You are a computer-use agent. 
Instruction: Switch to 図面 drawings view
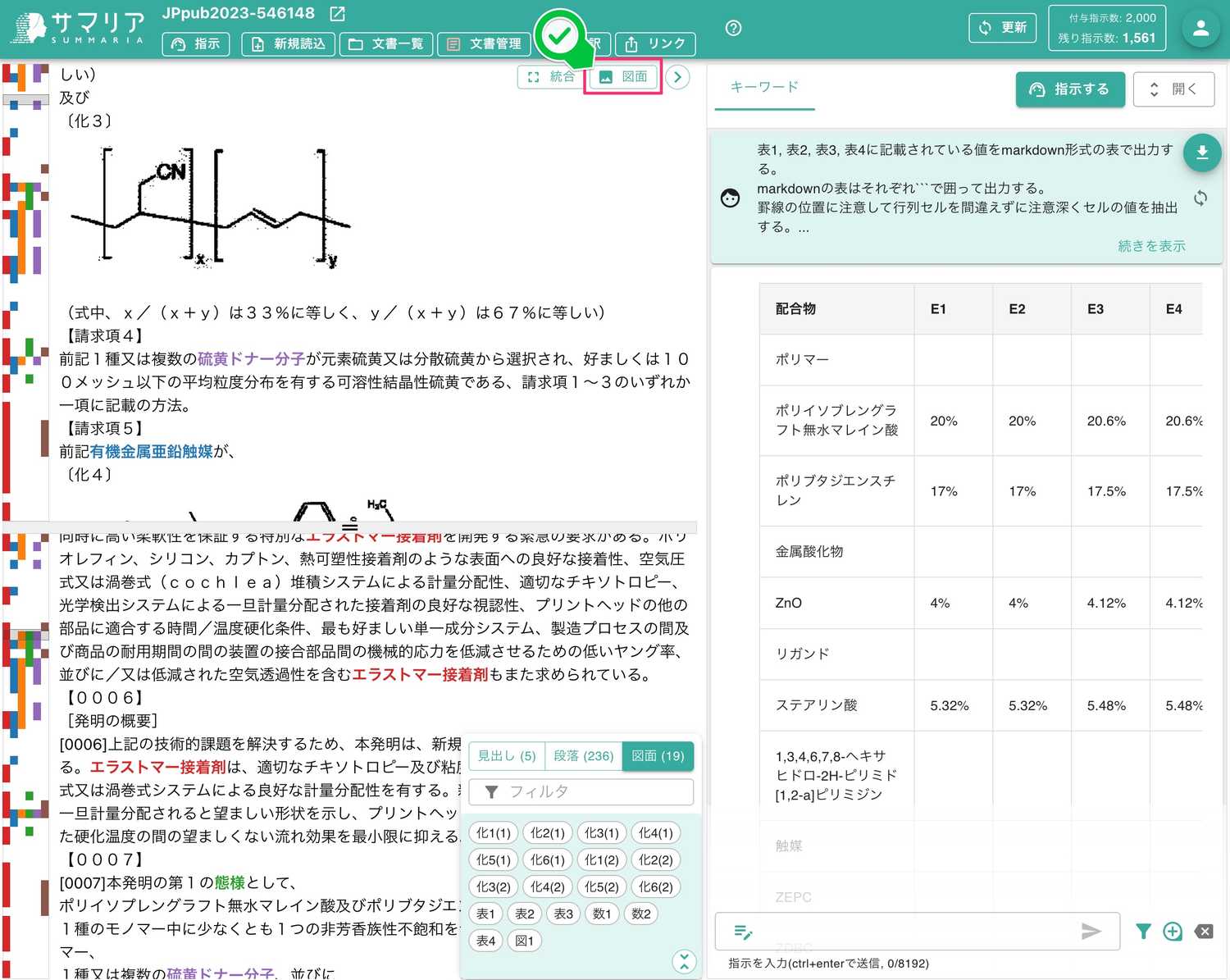click(x=623, y=77)
